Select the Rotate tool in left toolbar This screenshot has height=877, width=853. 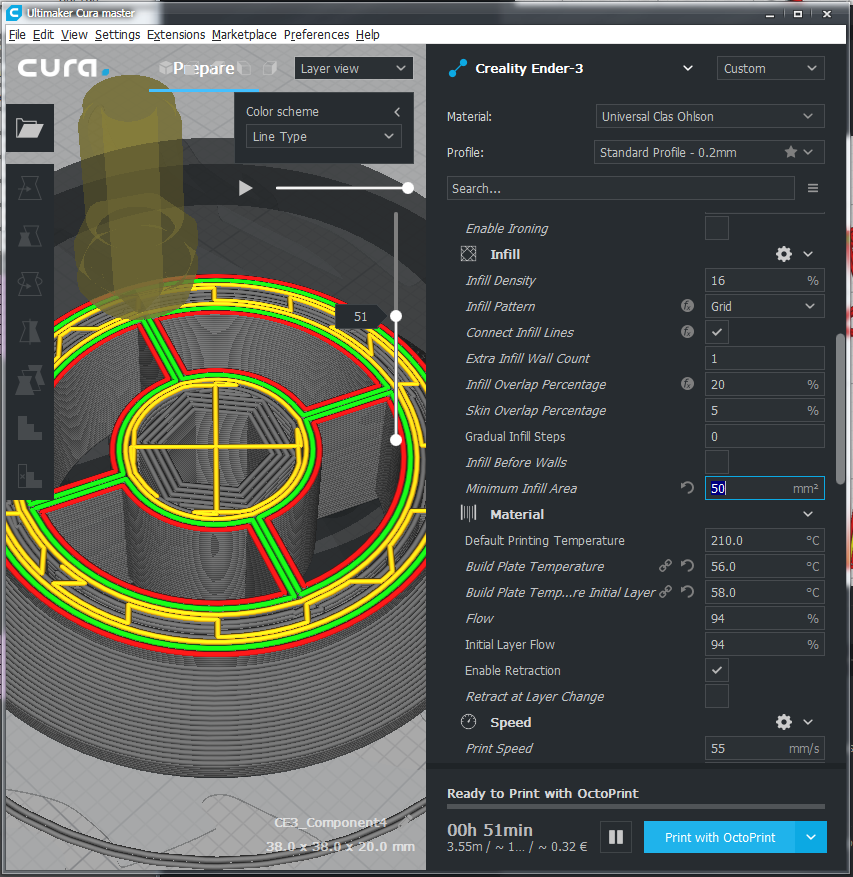30,284
